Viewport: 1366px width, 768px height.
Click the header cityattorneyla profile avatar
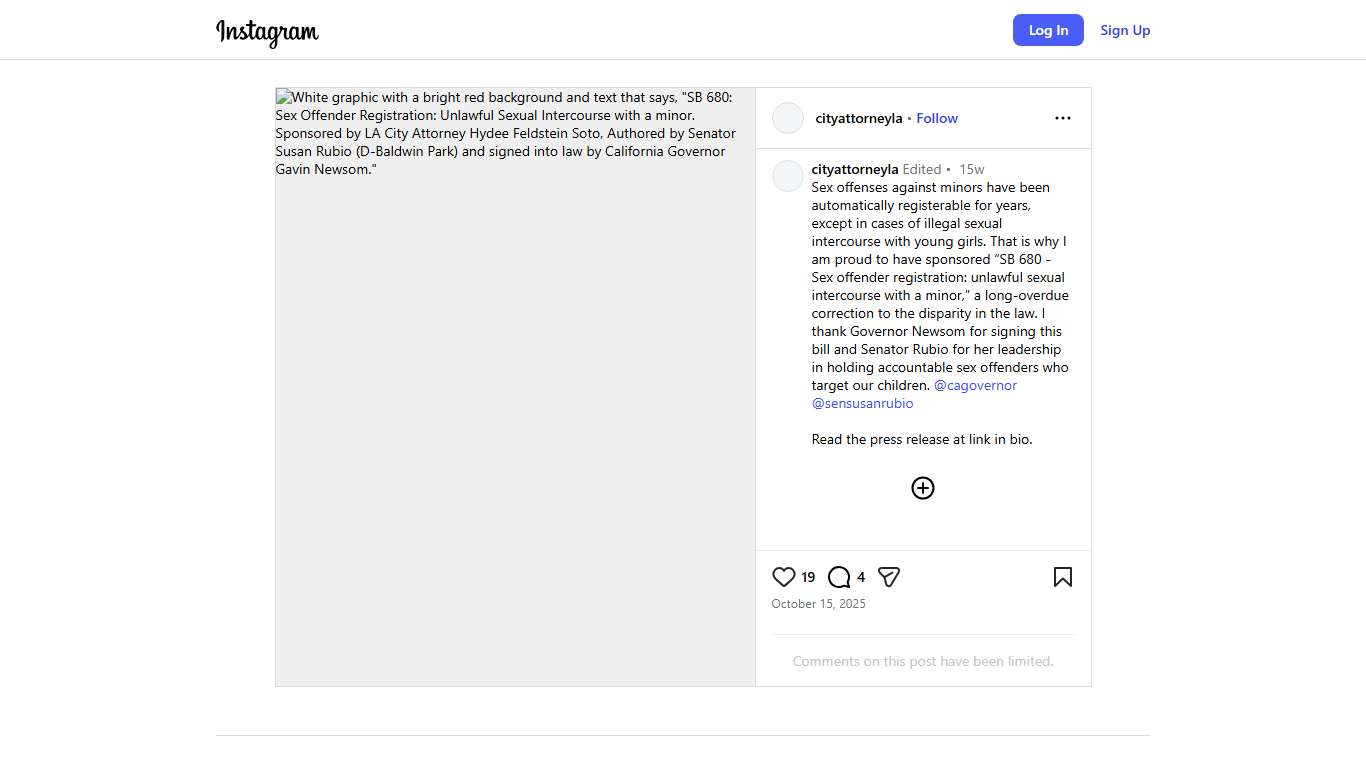[788, 118]
